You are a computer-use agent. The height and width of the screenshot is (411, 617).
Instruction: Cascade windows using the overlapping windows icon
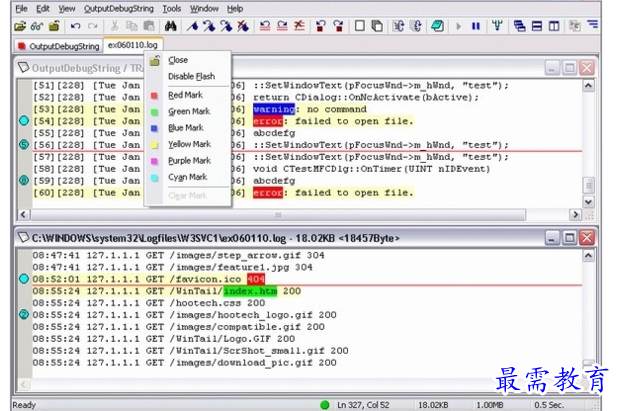coord(519,26)
